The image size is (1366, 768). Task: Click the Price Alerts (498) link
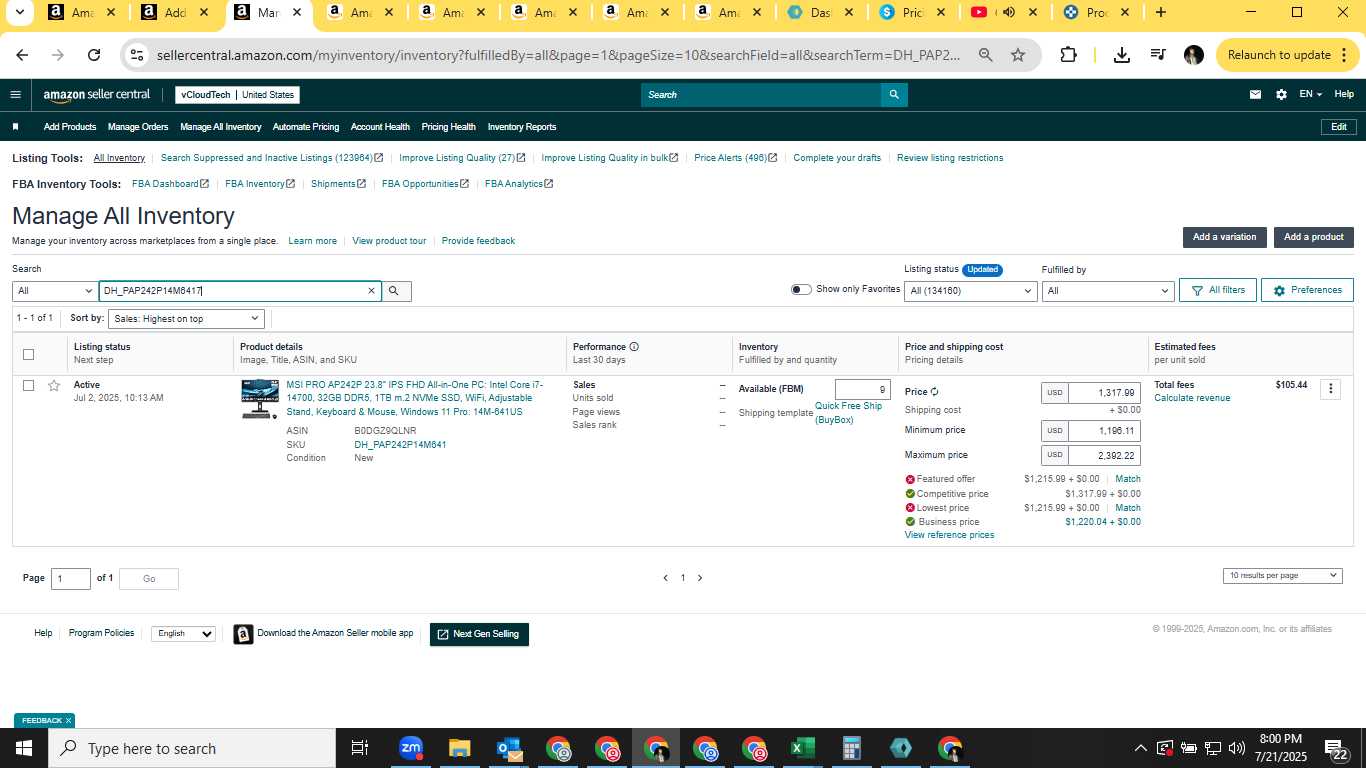pos(735,158)
